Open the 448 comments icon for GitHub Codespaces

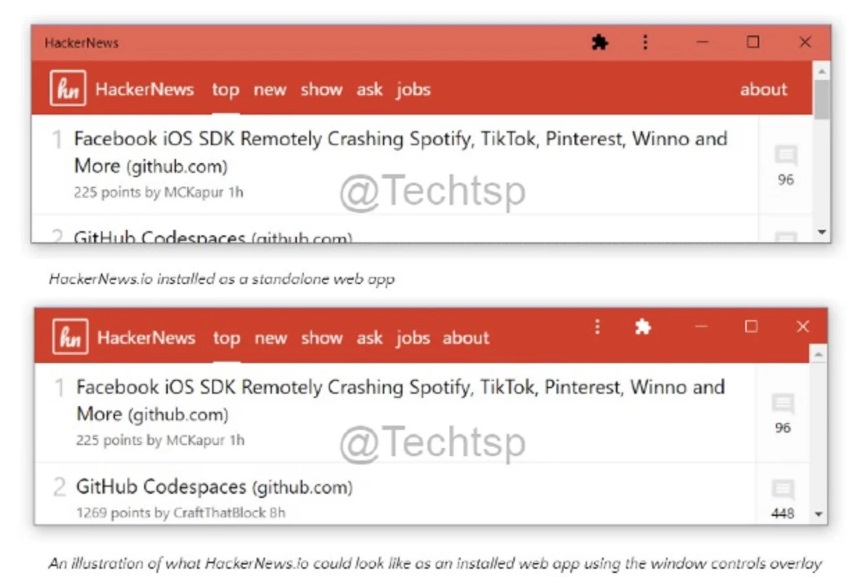pyautogui.click(x=783, y=491)
